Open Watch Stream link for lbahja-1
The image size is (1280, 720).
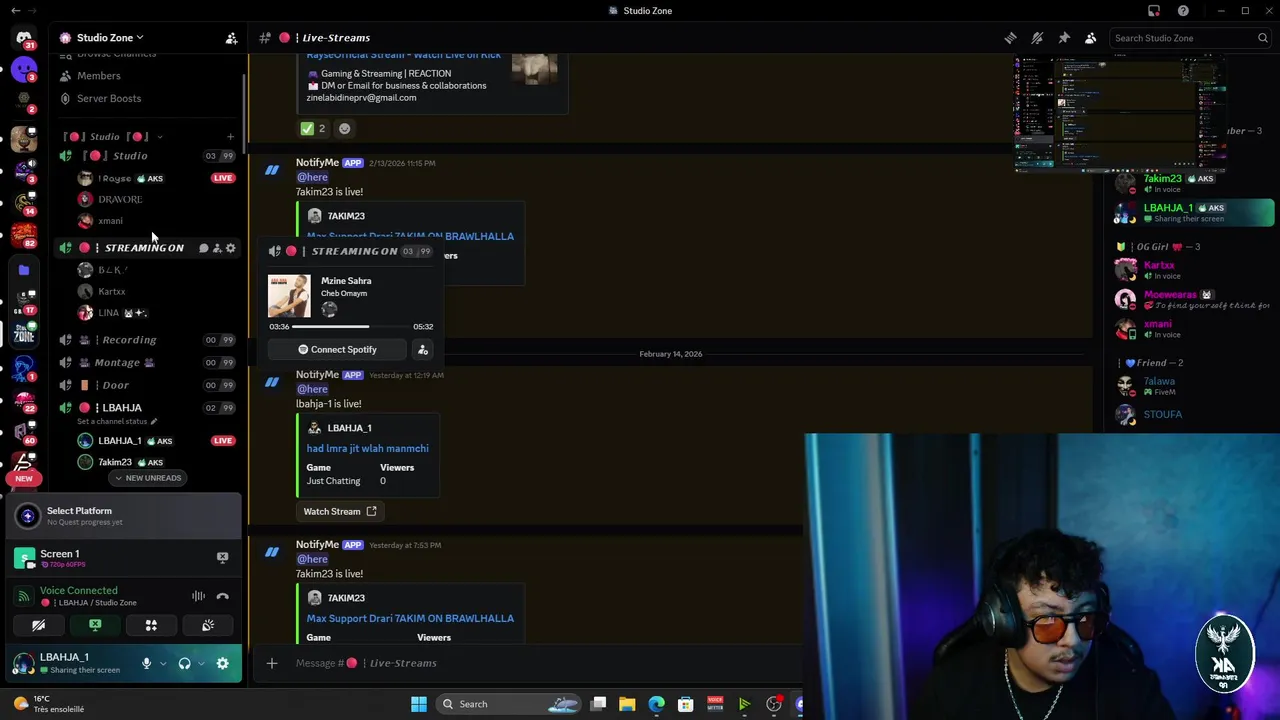point(339,512)
